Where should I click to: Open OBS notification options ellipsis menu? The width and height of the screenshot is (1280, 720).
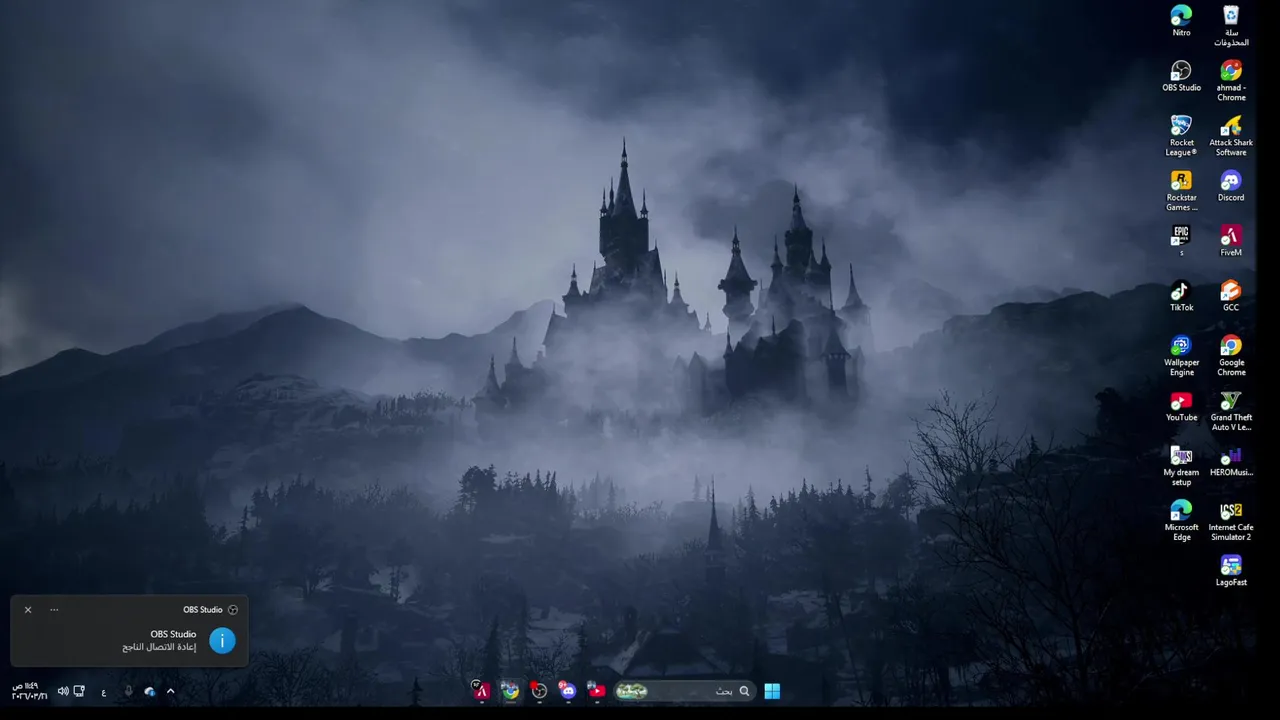click(x=54, y=609)
